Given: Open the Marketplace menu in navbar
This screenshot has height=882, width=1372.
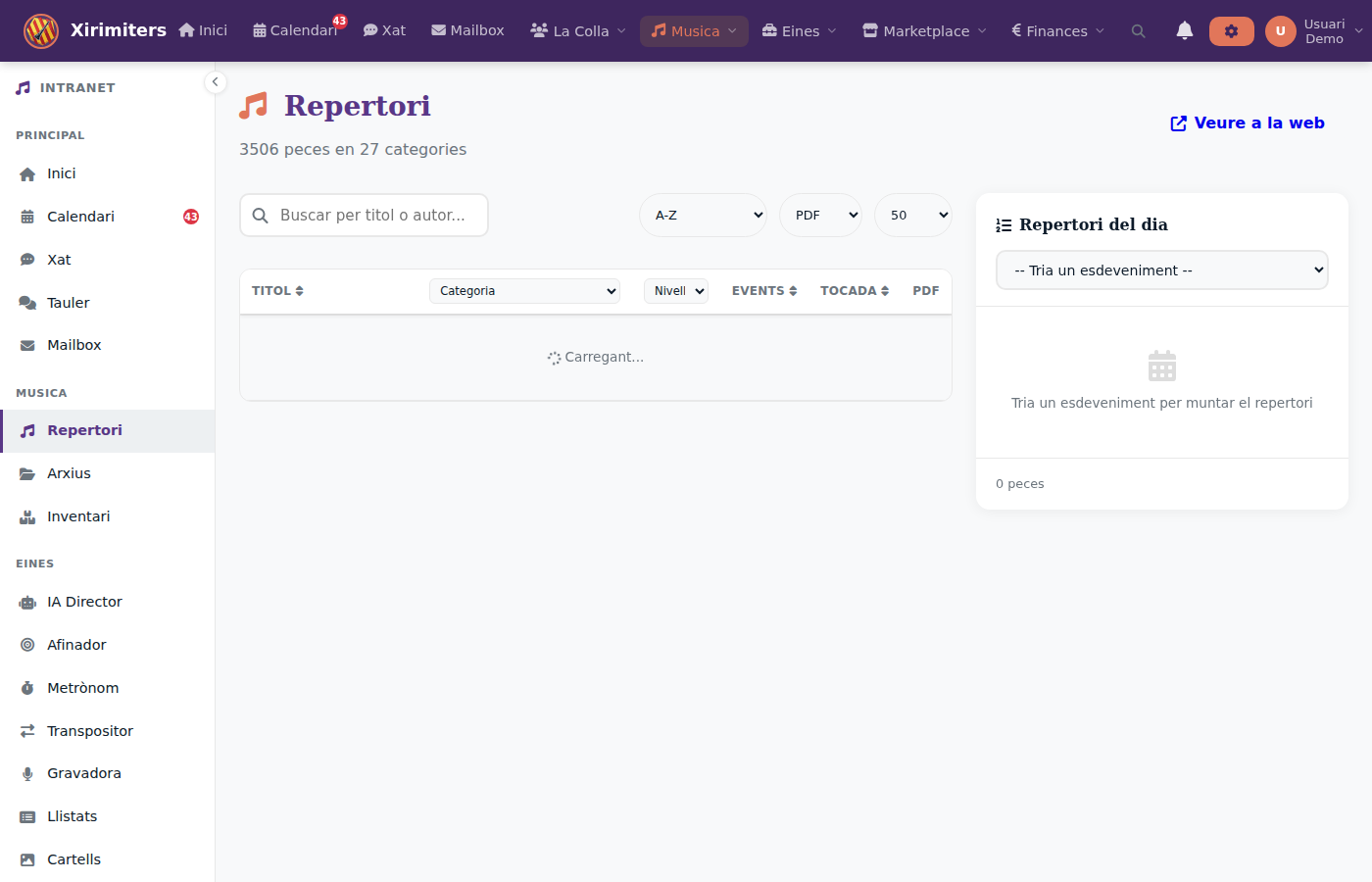Looking at the screenshot, I should [924, 31].
